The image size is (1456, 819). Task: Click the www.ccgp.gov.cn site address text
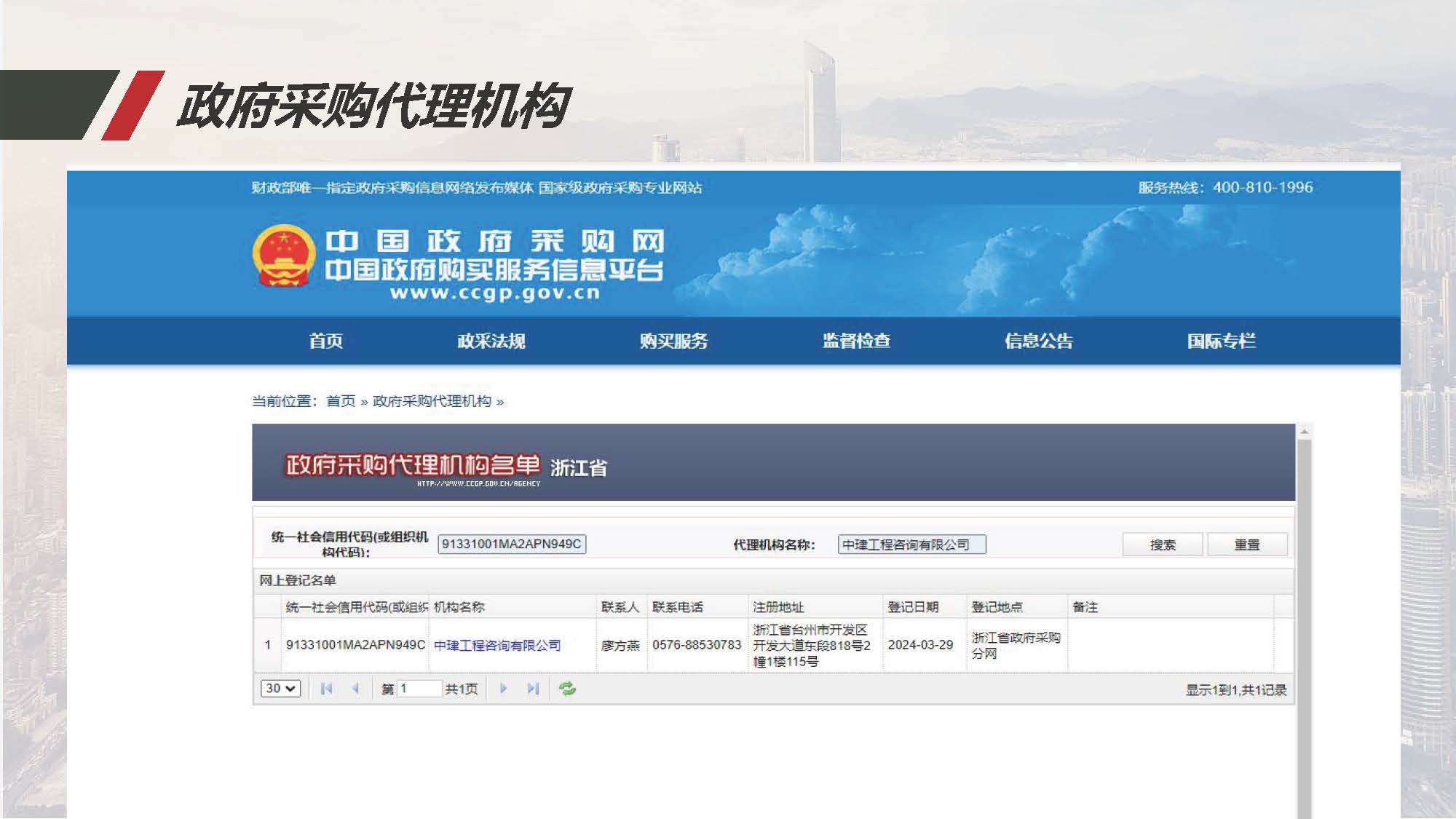pyautogui.click(x=495, y=293)
